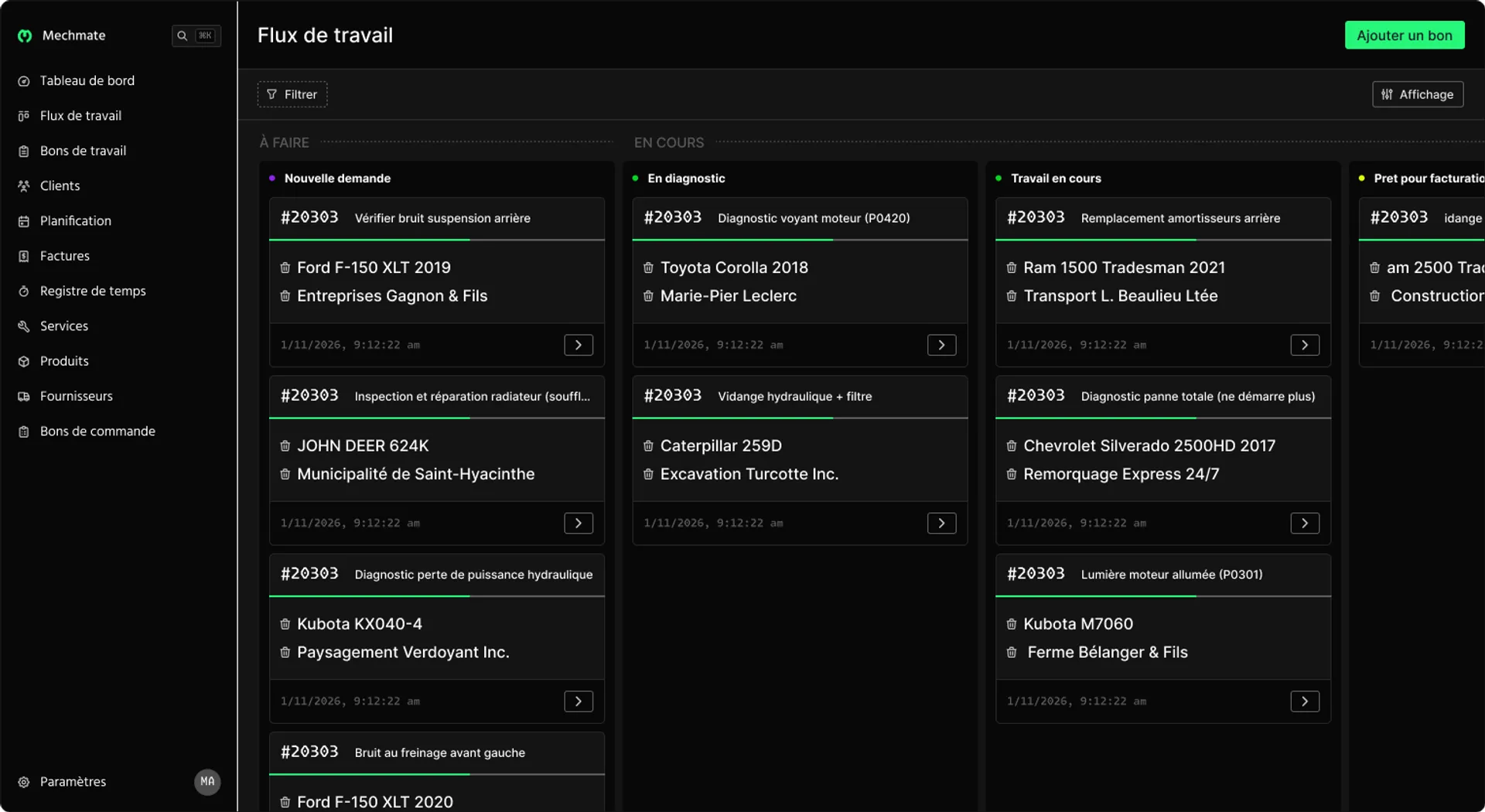Click the Produits box icon
1485x812 pixels.
point(24,361)
